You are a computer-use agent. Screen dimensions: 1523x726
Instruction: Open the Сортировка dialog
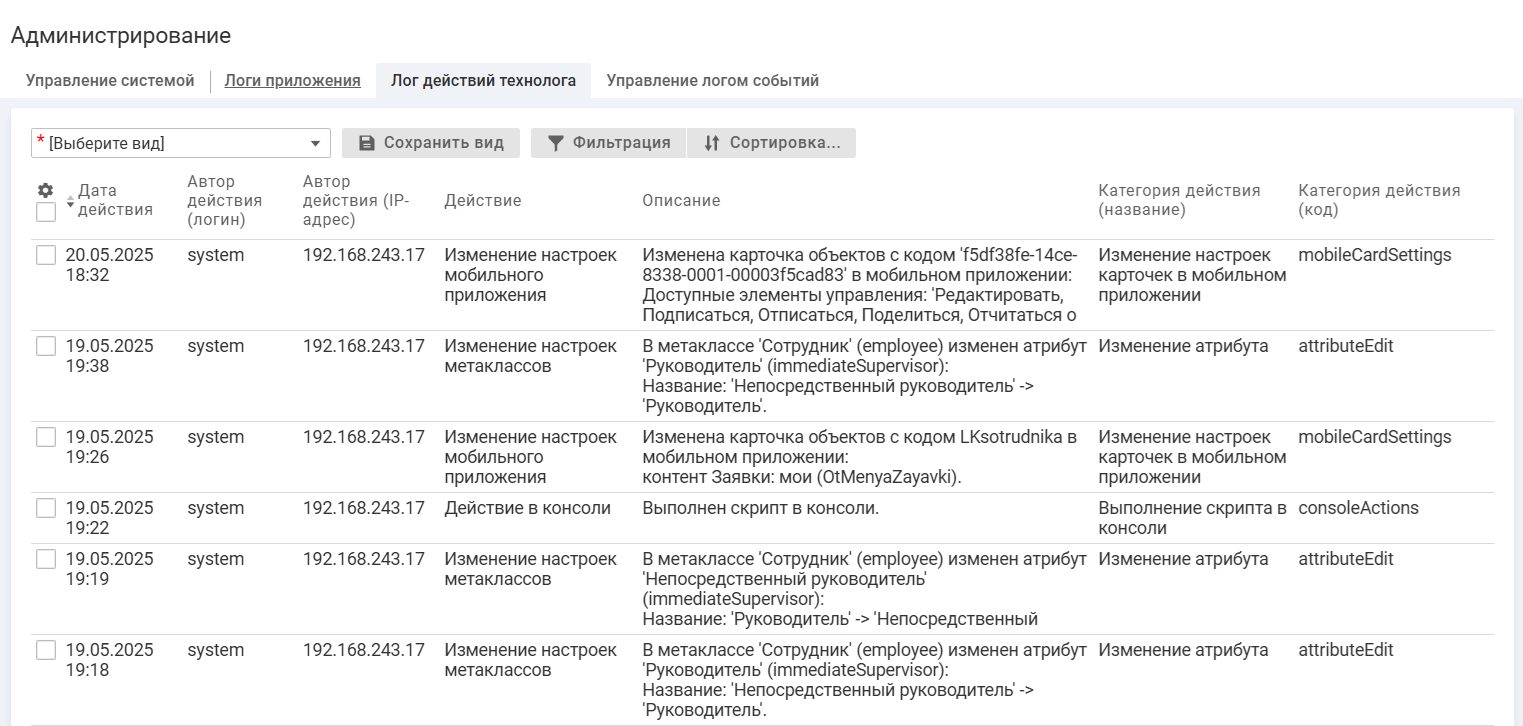[771, 143]
